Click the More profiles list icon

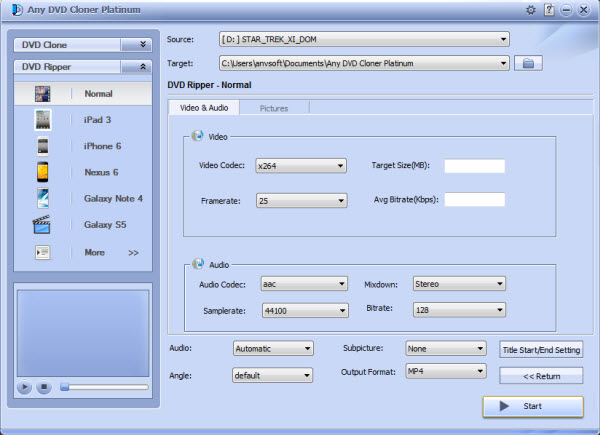(x=42, y=253)
